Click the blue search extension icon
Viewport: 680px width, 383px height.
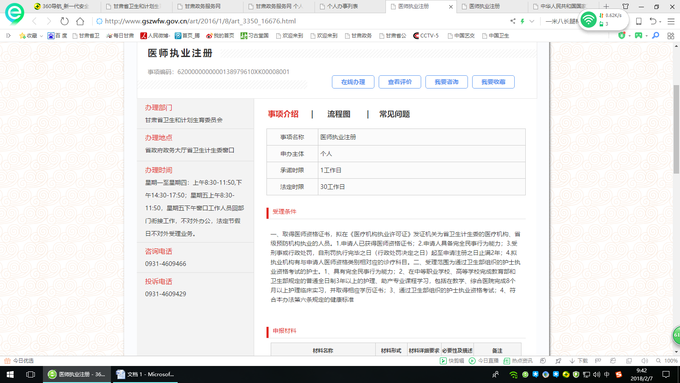[x=655, y=36]
